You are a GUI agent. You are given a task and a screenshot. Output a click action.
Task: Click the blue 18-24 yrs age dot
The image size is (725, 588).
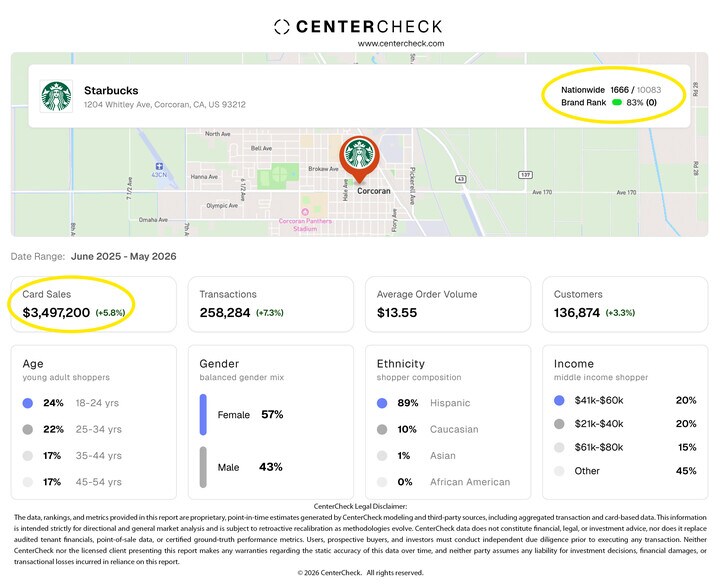tap(28, 403)
